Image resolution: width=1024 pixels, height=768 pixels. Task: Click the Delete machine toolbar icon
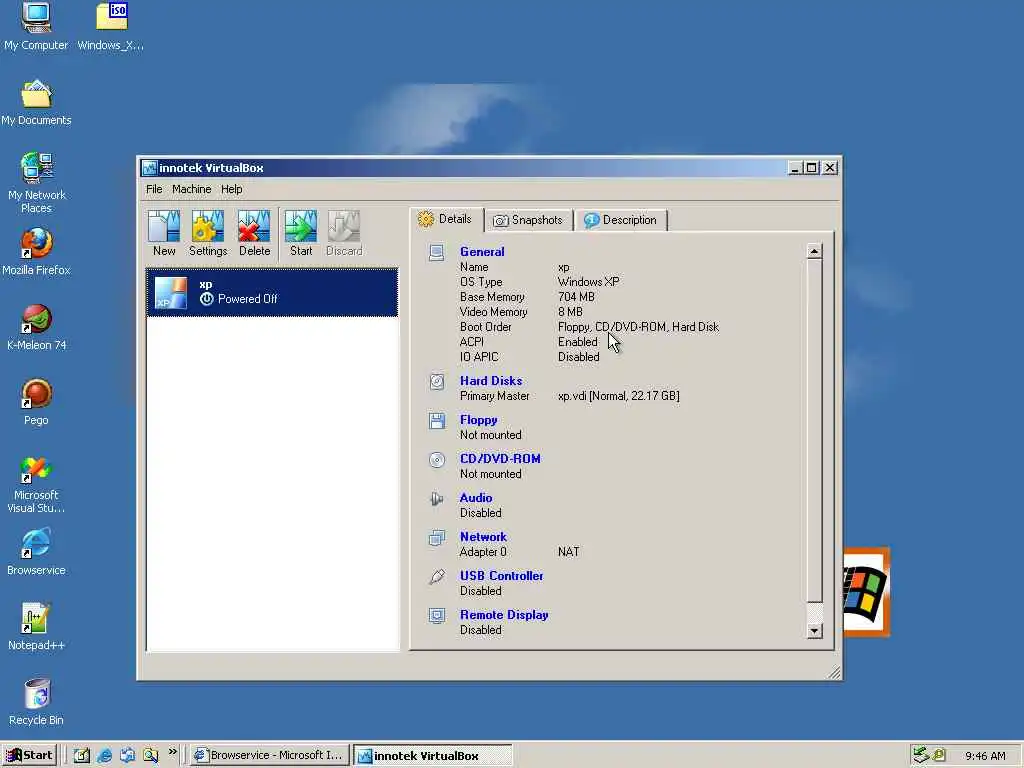[x=254, y=233]
